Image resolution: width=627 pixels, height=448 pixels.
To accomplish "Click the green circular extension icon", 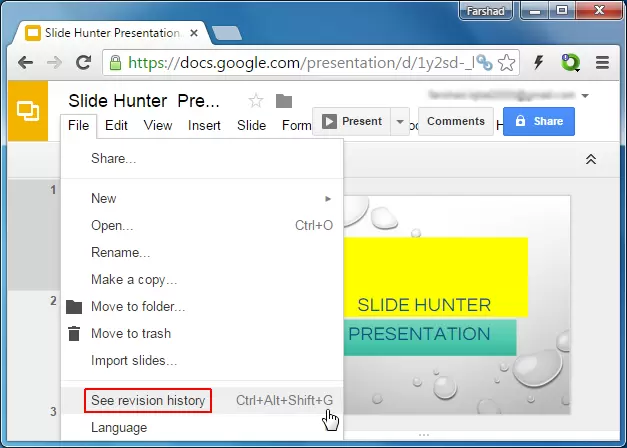I will 570,62.
